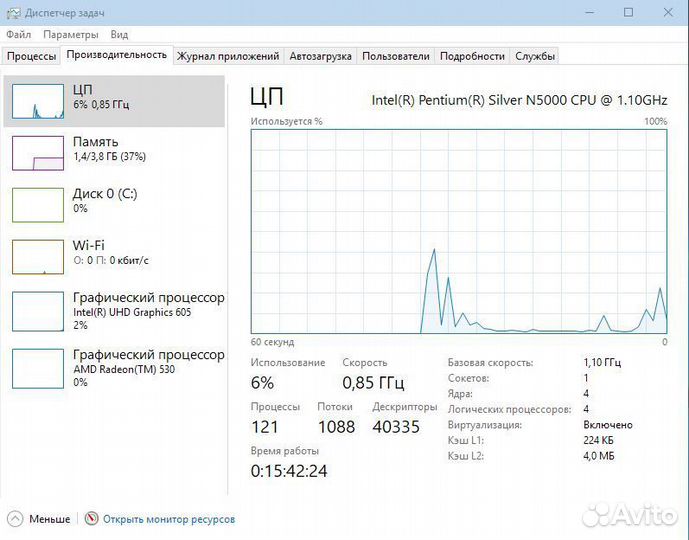Click AMD Radeon(TM) 530 text
The width and height of the screenshot is (689, 540).
click(124, 369)
